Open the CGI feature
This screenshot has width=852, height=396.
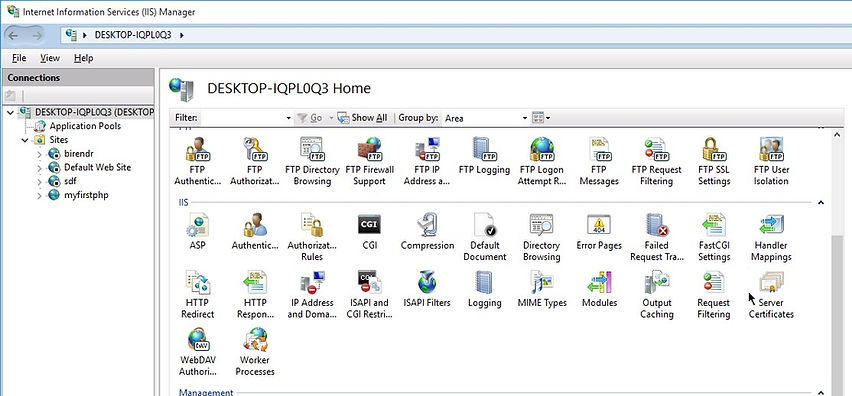369,232
